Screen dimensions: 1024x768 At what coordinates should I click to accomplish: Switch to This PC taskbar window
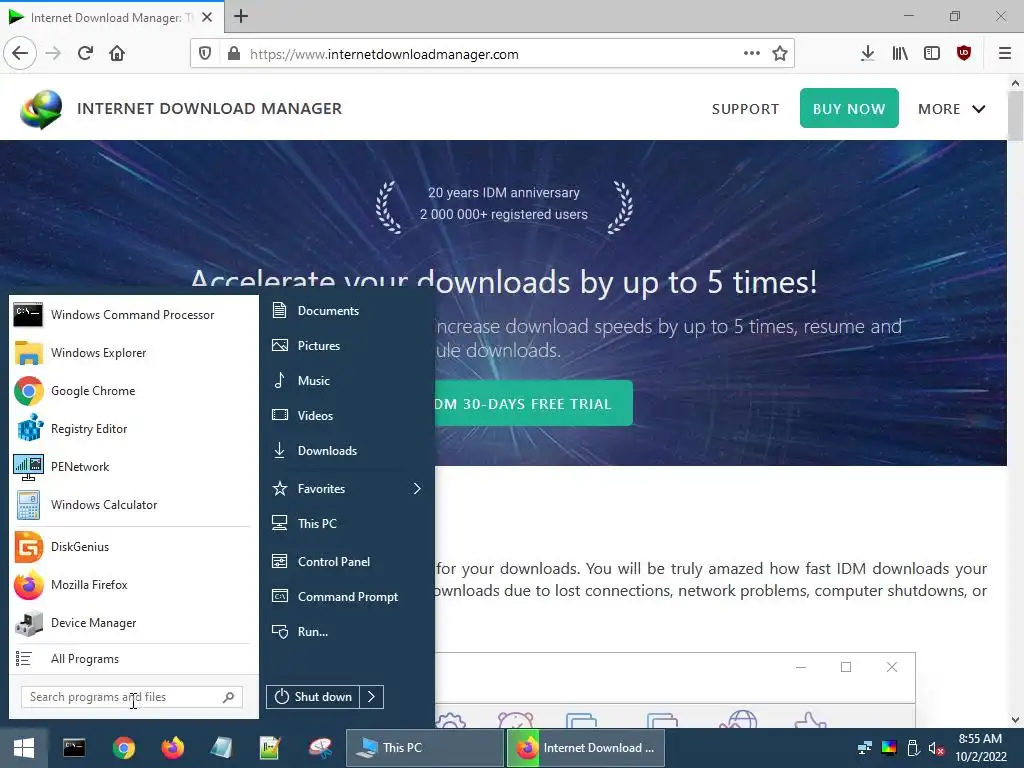[424, 748]
